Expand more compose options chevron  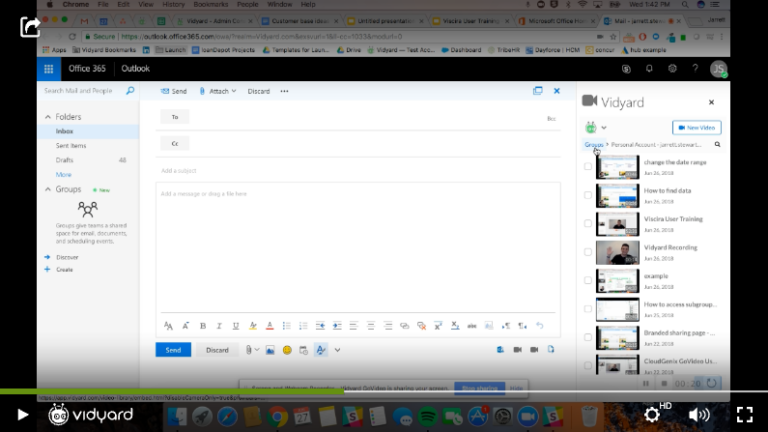[337, 350]
